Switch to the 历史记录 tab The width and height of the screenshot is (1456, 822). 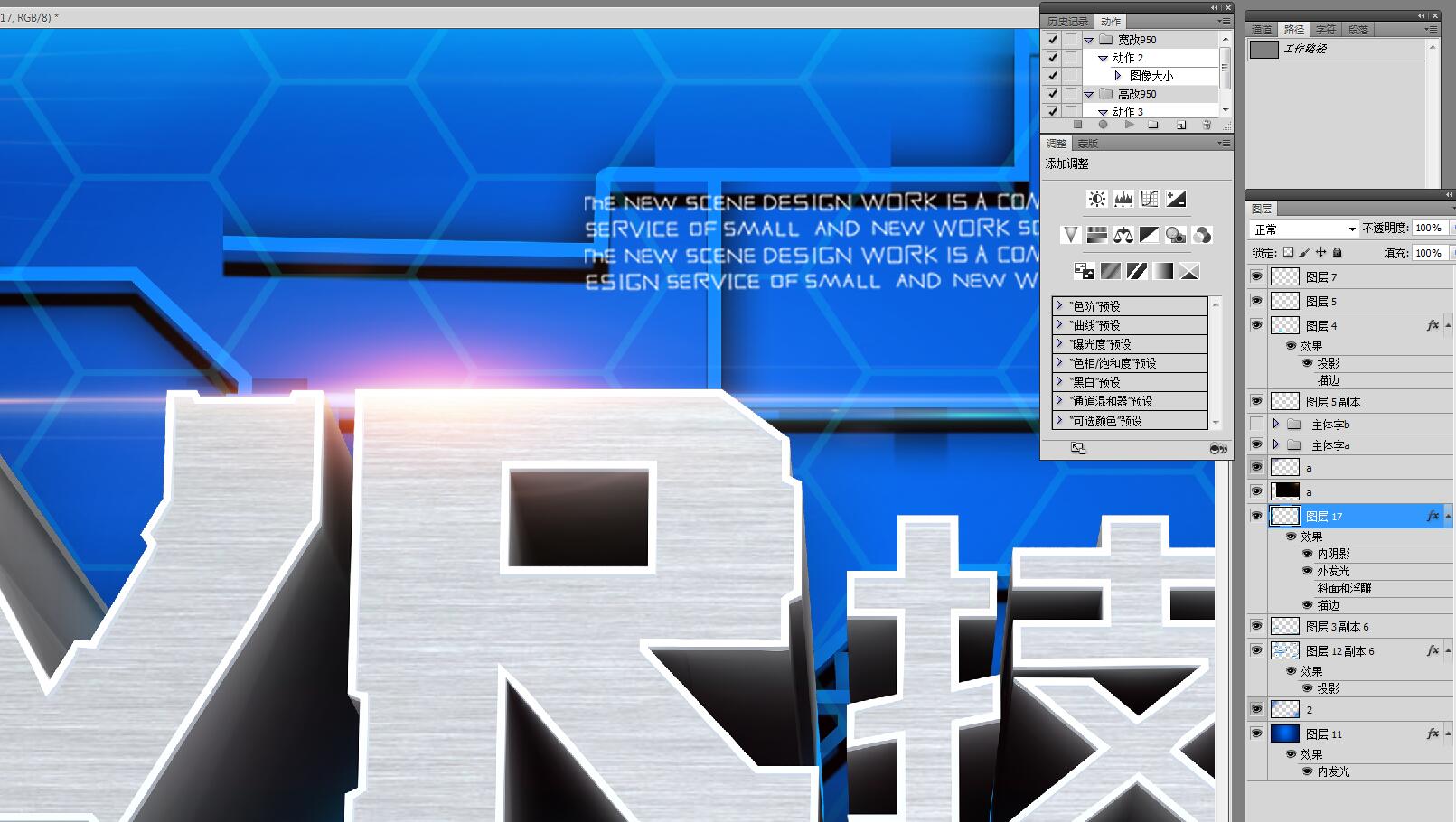1067,22
